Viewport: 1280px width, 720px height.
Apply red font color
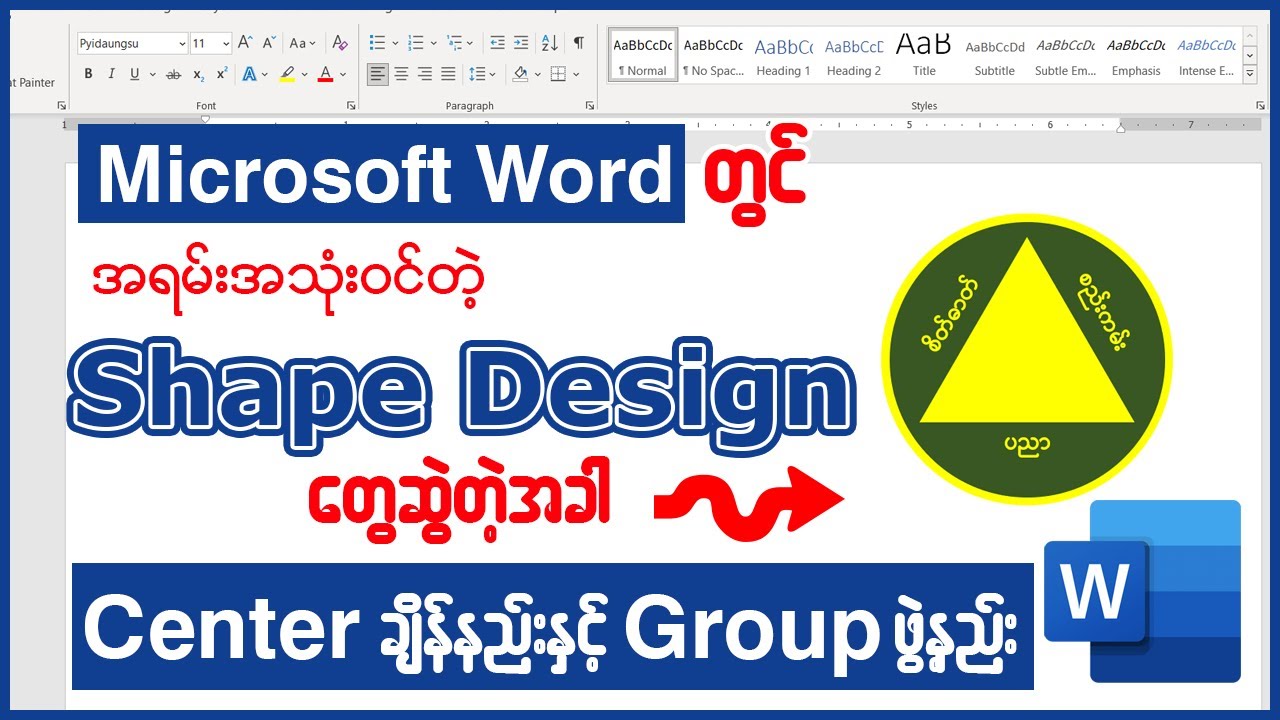tap(325, 74)
